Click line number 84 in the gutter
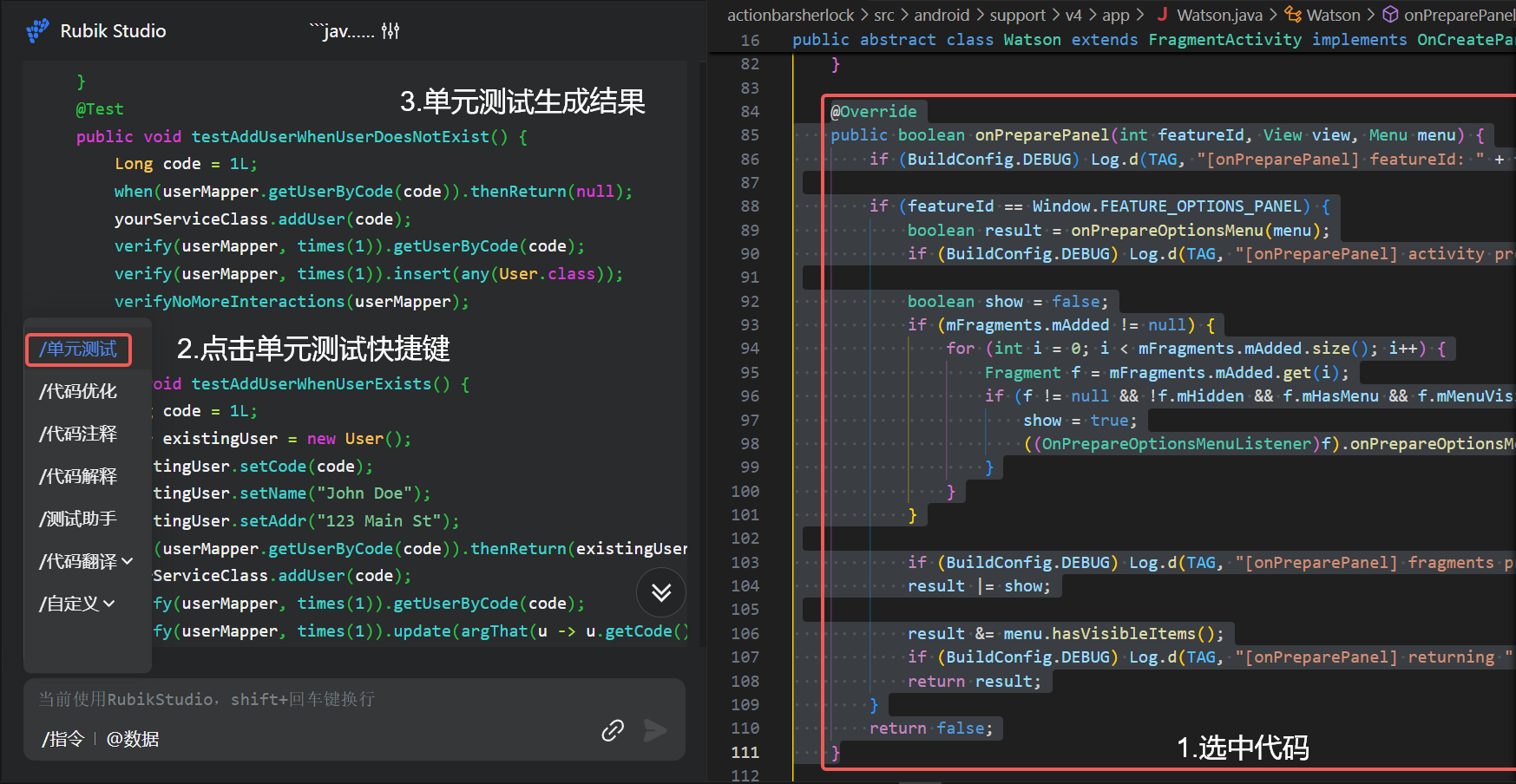Image resolution: width=1516 pixels, height=784 pixels. tap(750, 111)
